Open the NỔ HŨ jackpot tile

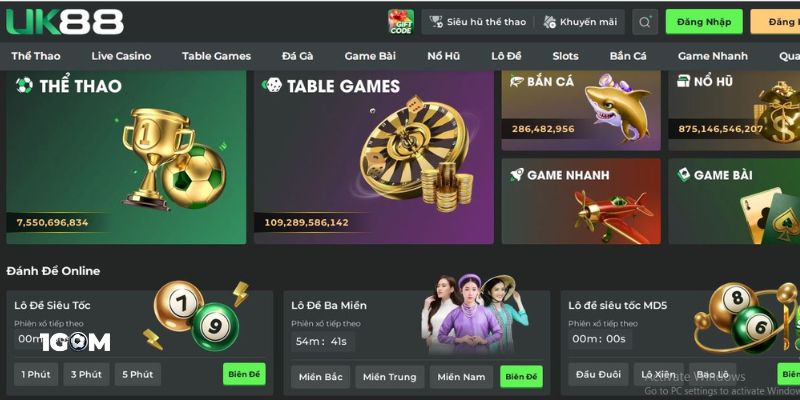[734, 111]
